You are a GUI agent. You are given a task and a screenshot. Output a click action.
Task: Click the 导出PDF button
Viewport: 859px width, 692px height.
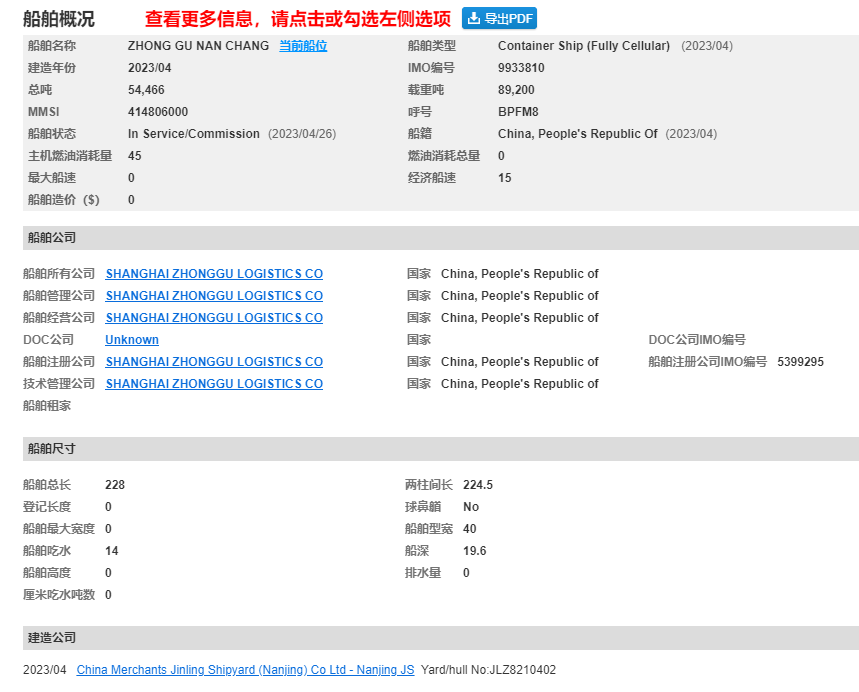coord(499,18)
